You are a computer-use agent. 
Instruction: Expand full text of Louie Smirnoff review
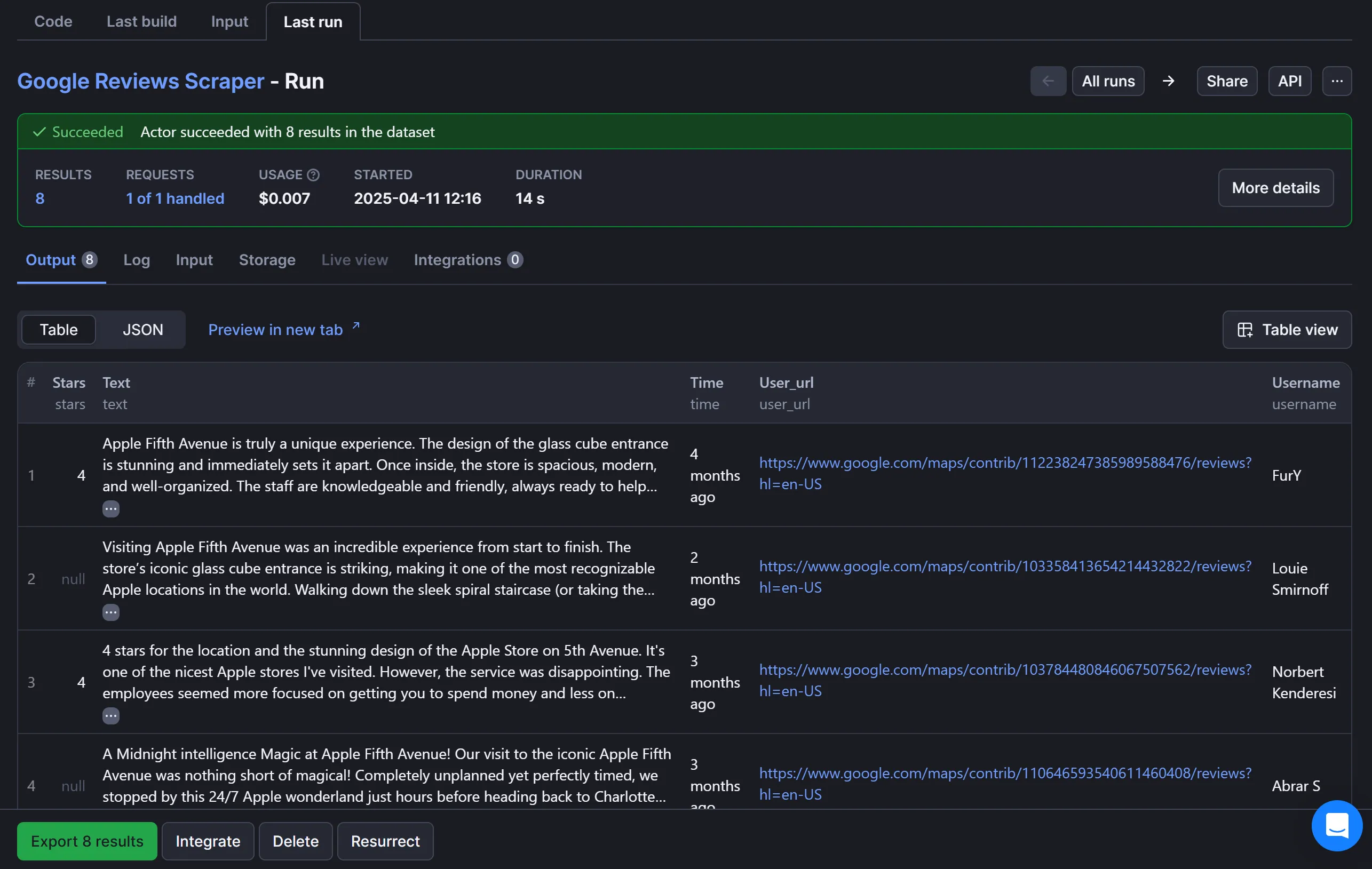[x=110, y=612]
